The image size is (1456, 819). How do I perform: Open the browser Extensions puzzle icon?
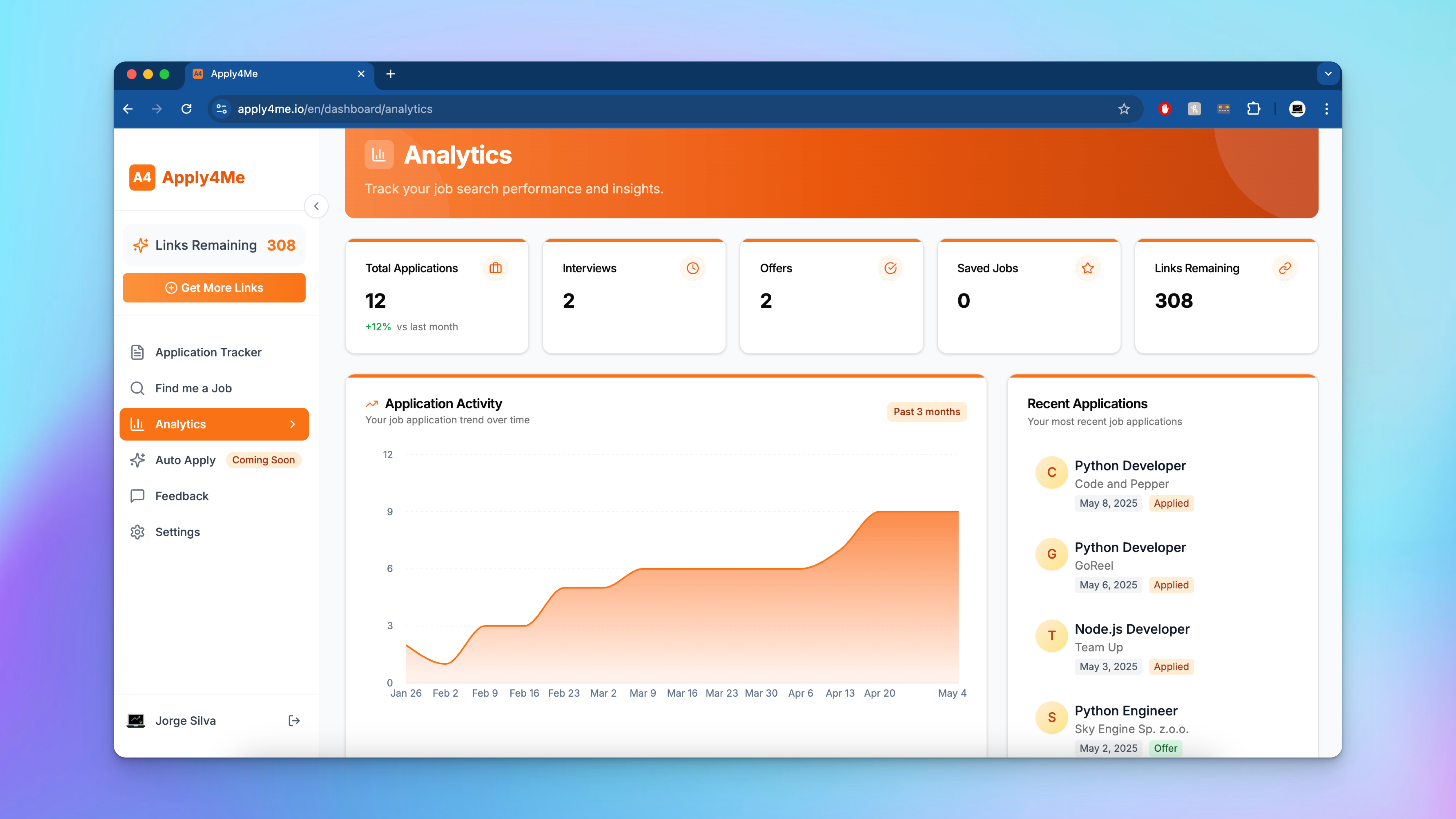click(x=1253, y=109)
